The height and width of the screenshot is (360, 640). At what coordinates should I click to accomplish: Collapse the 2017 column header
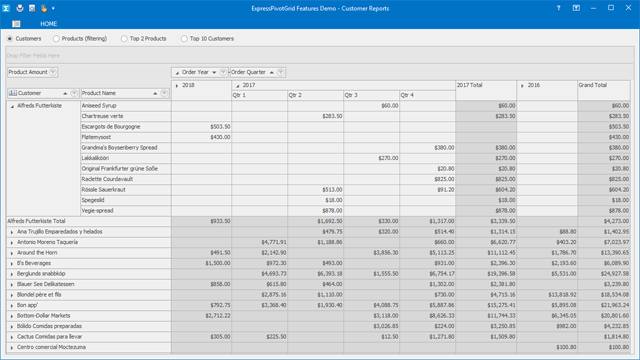tap(237, 86)
